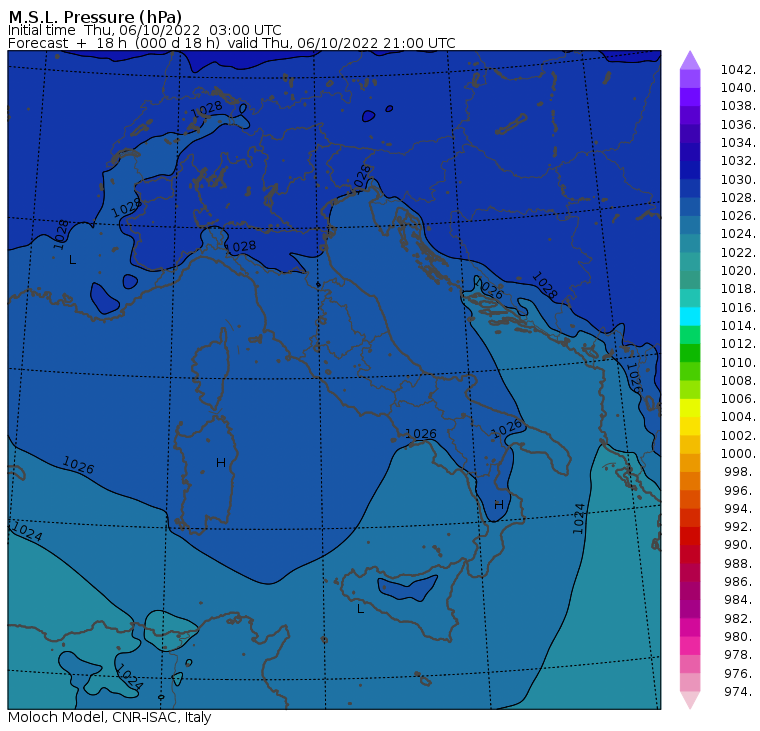Pick the cyan band between 1014 and 1016

[x=690, y=317]
